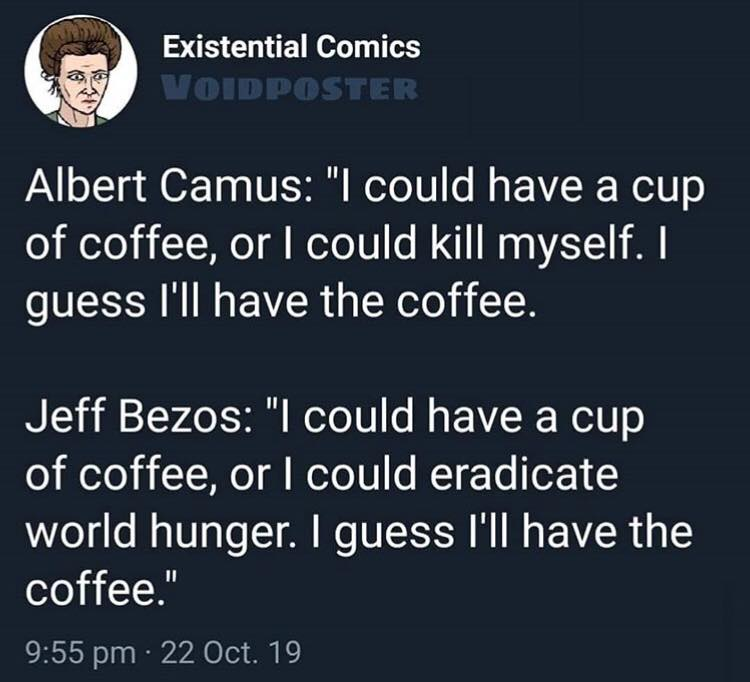Click the Existential Comics display name

[291, 47]
